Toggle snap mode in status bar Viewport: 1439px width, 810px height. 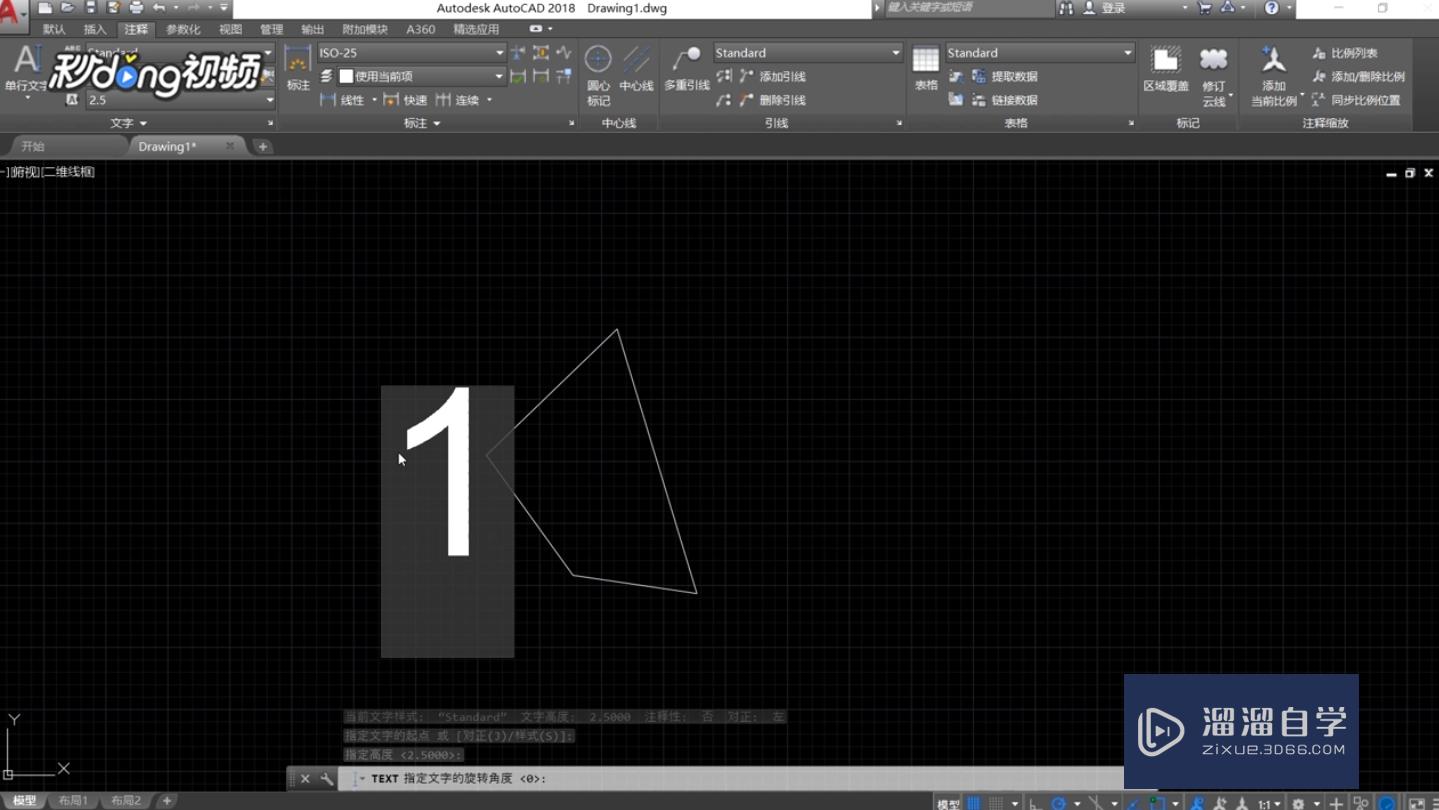pyautogui.click(x=996, y=803)
